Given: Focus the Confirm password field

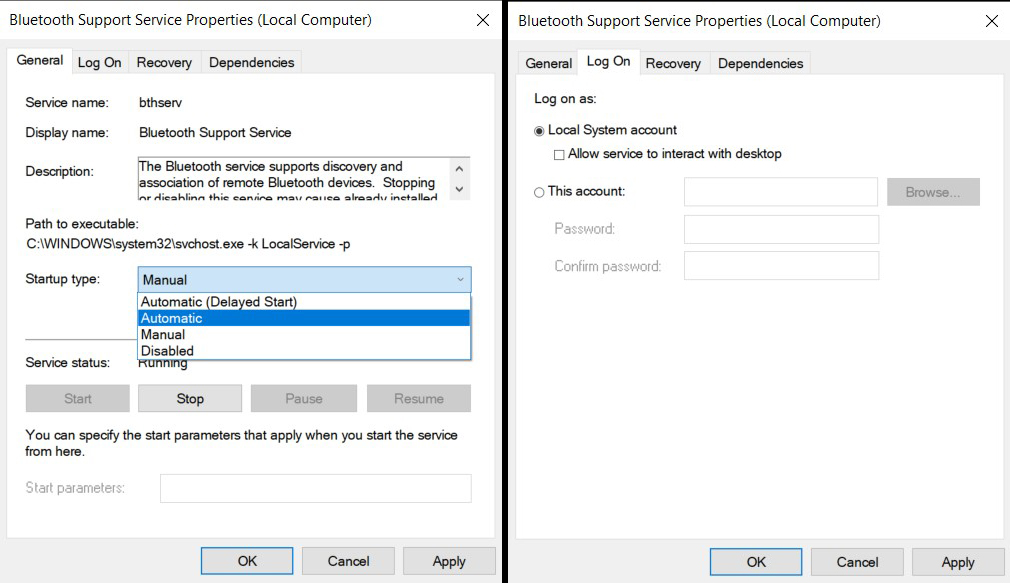Looking at the screenshot, I should click(781, 265).
